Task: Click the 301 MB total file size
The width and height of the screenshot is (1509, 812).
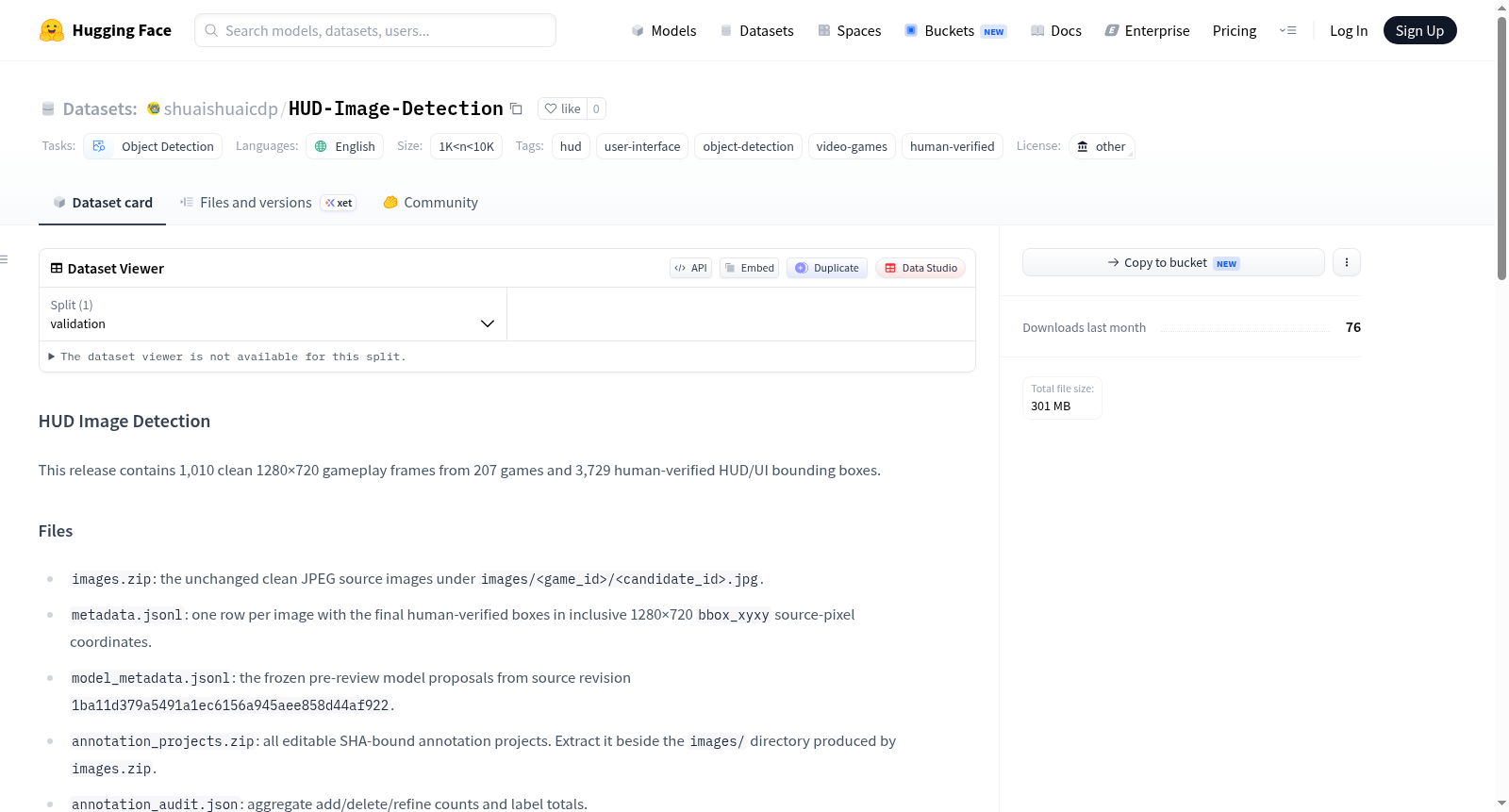Action: [x=1051, y=406]
